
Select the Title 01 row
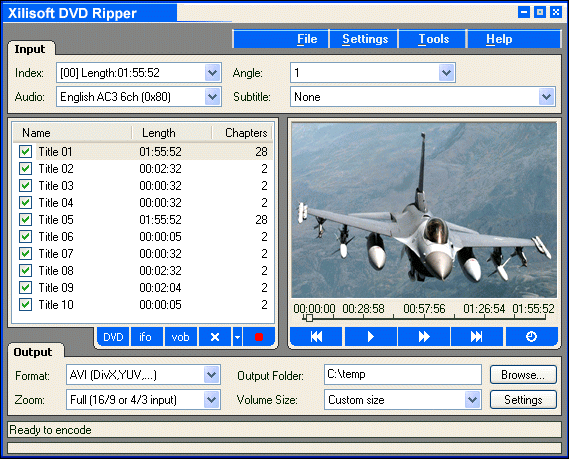[143, 152]
